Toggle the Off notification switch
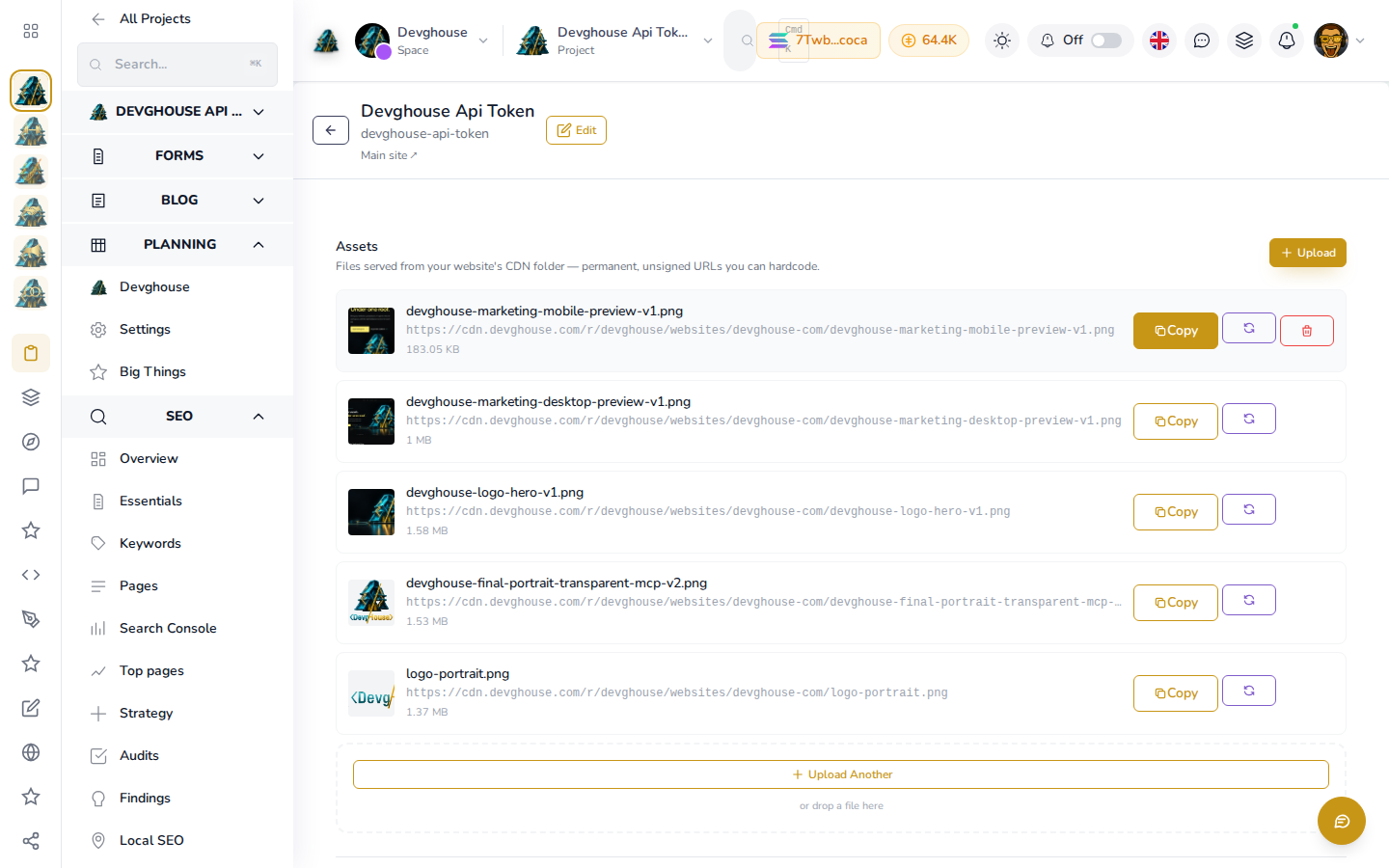Viewport: 1389px width, 868px height. pos(1106,41)
